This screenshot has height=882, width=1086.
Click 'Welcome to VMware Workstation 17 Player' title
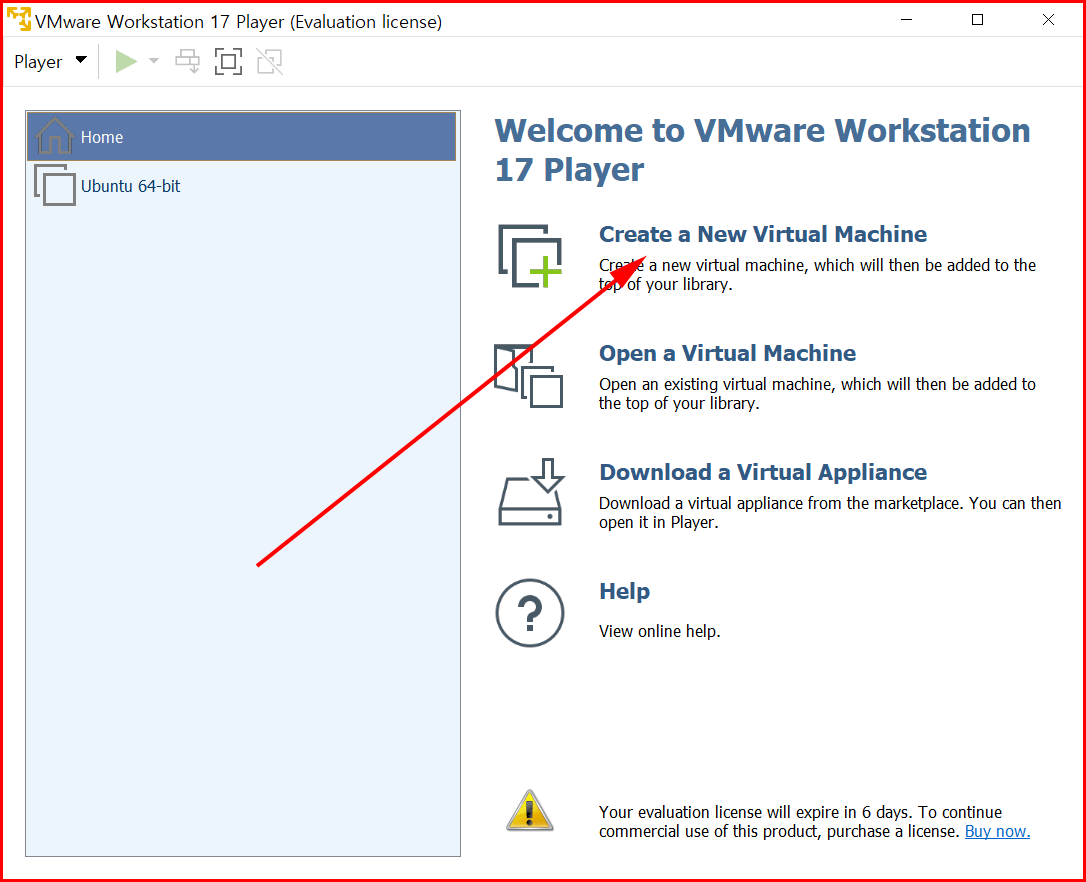[763, 150]
